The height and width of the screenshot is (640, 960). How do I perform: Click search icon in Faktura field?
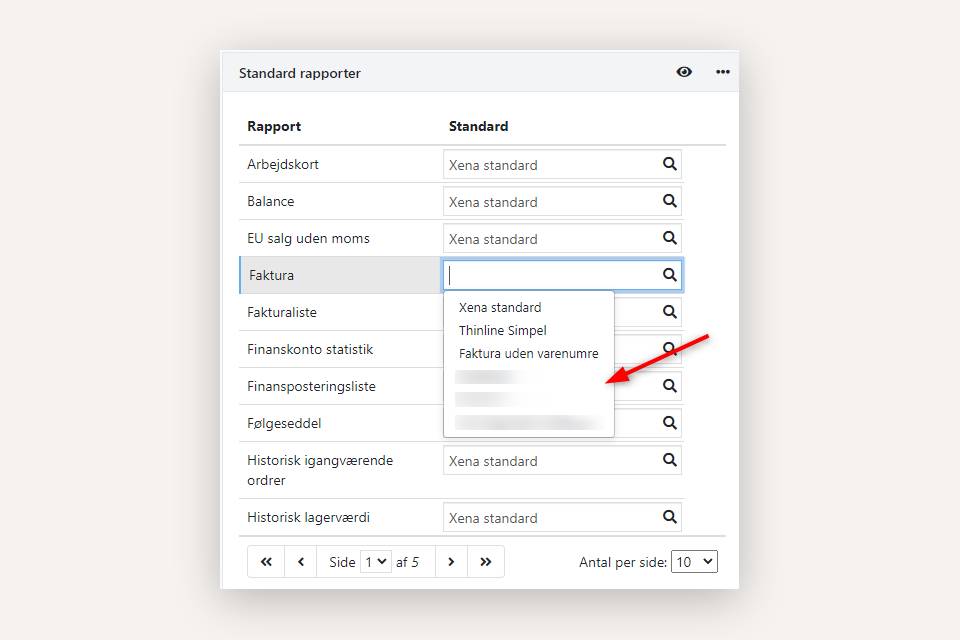tap(670, 275)
